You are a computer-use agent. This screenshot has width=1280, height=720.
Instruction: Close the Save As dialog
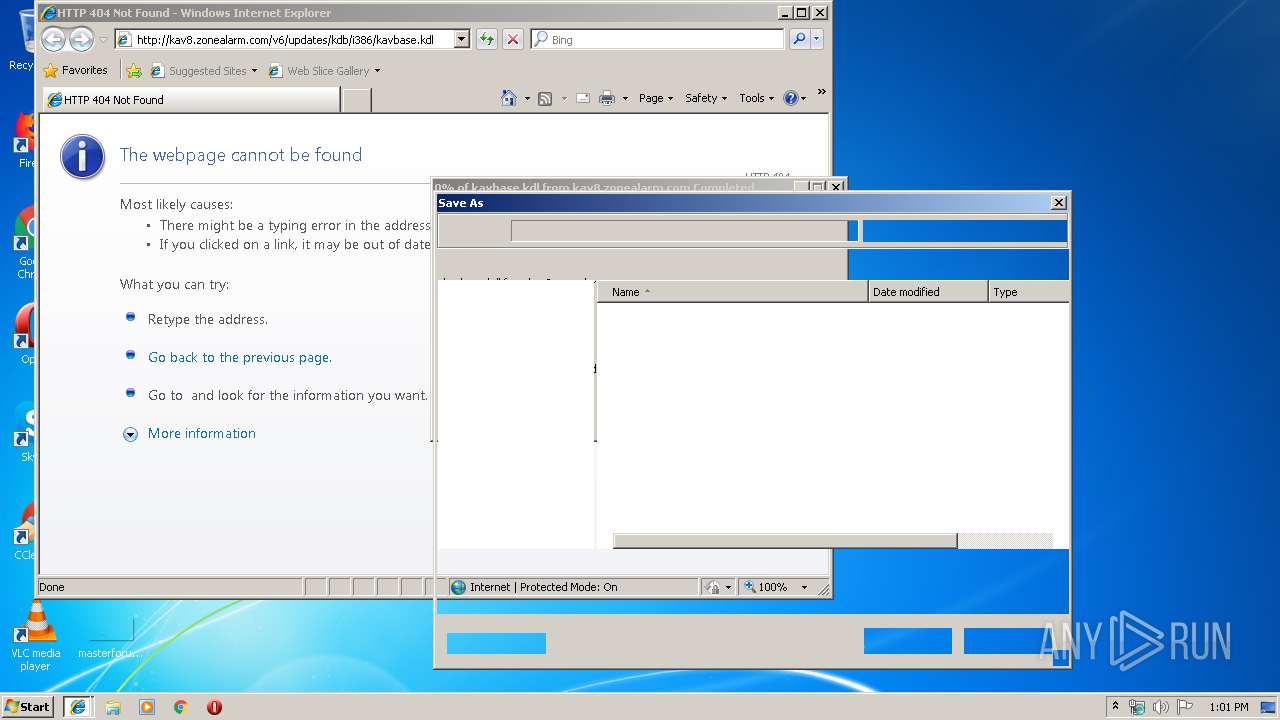pos(1059,203)
